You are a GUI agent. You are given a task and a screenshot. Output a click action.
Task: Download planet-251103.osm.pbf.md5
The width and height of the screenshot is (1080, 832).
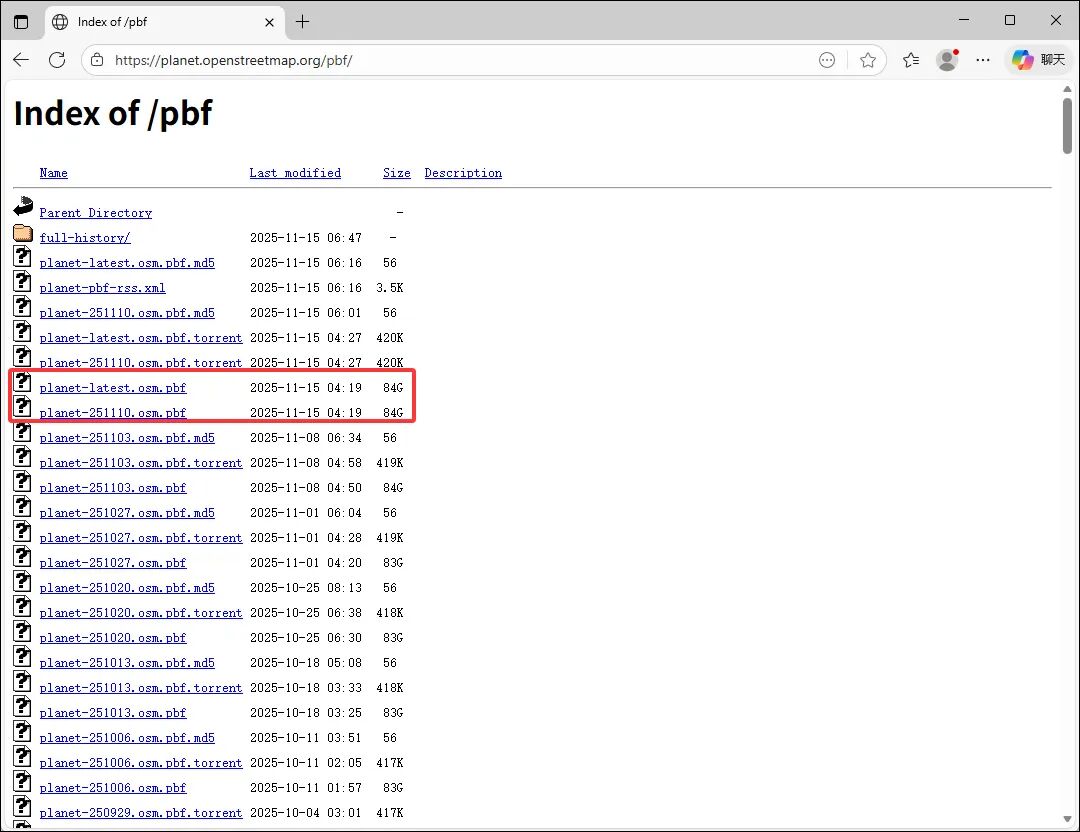(x=127, y=438)
